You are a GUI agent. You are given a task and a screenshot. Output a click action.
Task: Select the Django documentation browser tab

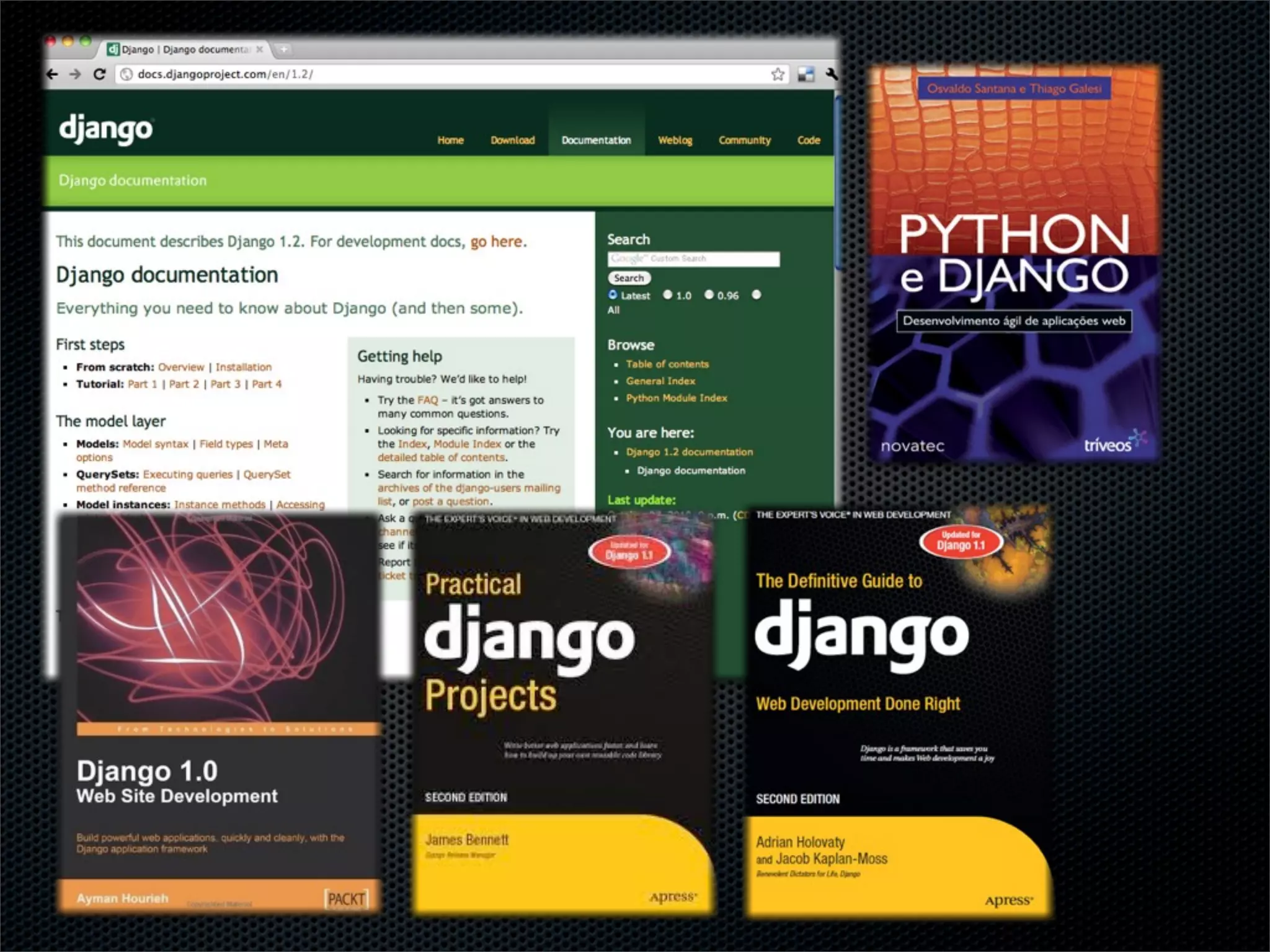click(x=186, y=49)
